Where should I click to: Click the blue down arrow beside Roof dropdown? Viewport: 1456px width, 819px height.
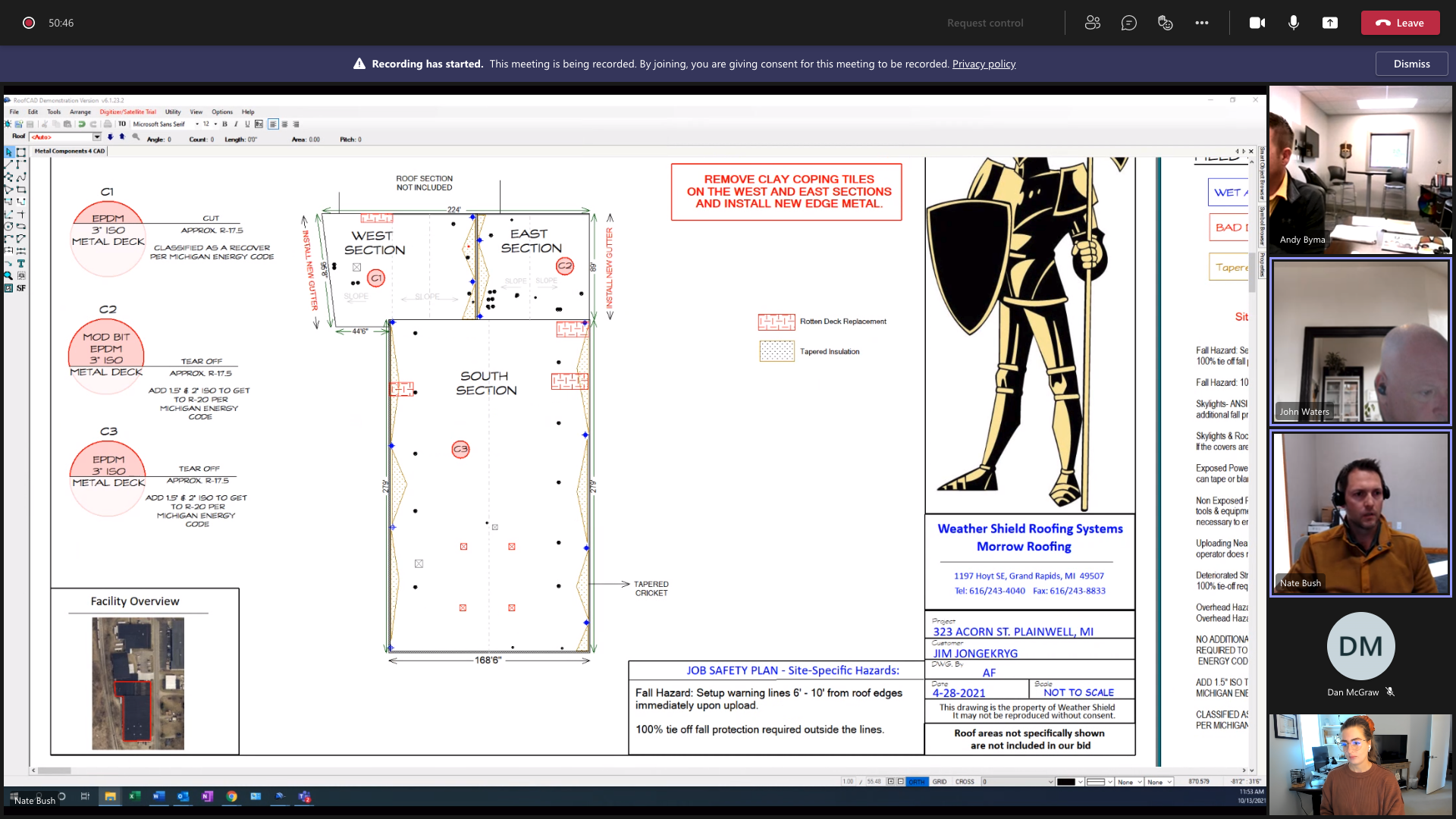[x=110, y=137]
